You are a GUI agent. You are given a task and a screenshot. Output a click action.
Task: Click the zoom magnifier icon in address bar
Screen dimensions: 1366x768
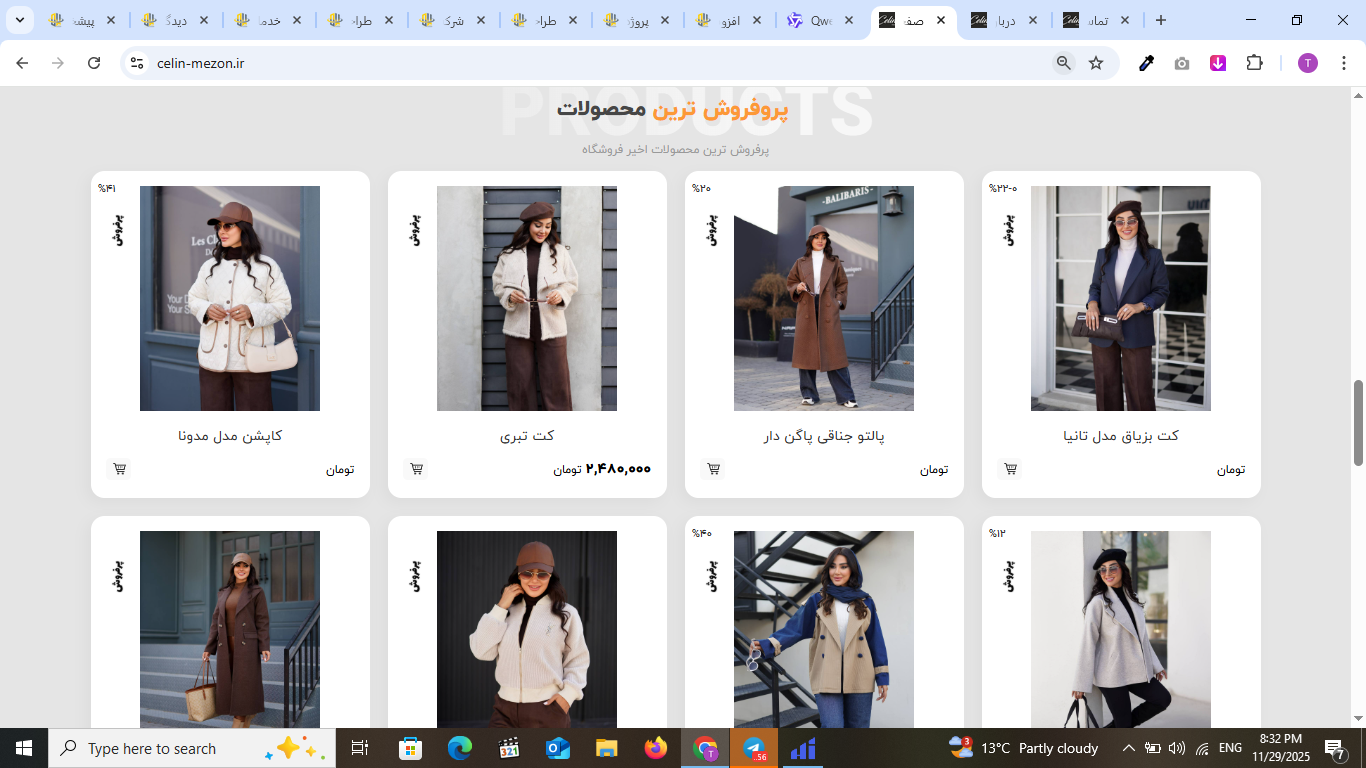(1064, 63)
